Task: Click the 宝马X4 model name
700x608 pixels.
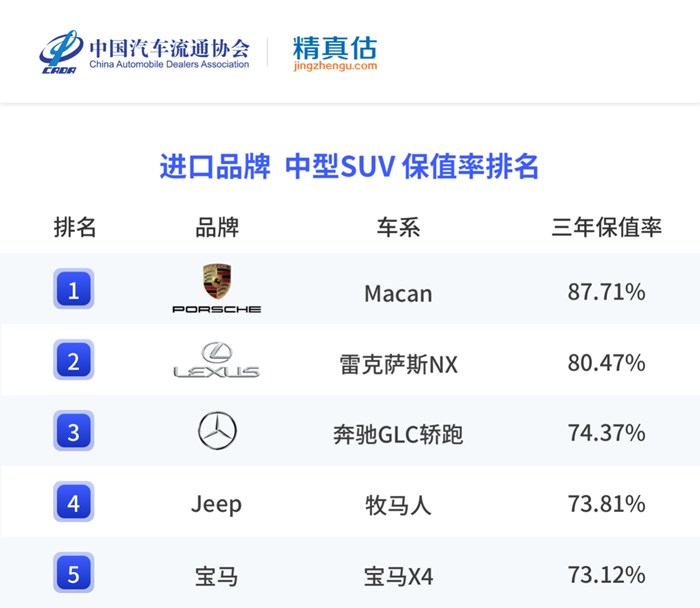Action: [x=398, y=576]
